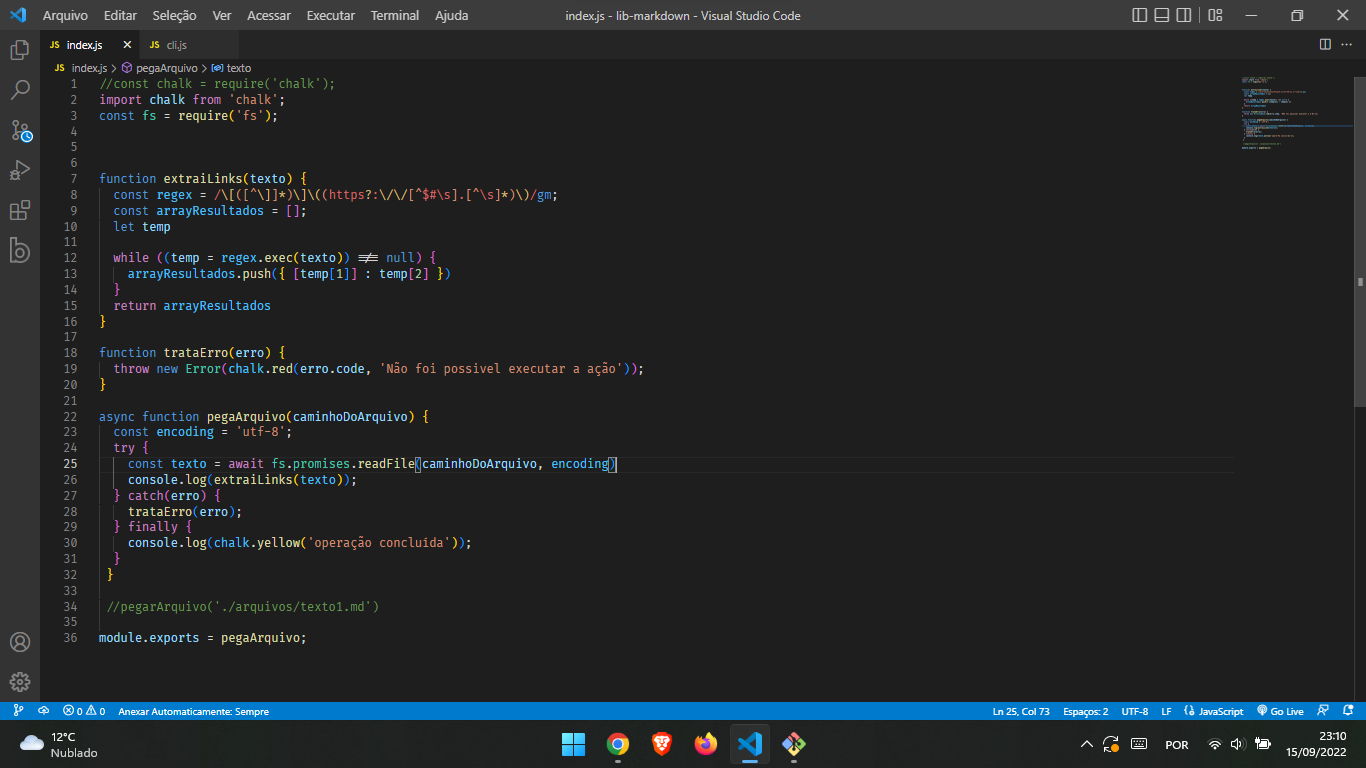Click the trataErro function declaration line

point(192,352)
